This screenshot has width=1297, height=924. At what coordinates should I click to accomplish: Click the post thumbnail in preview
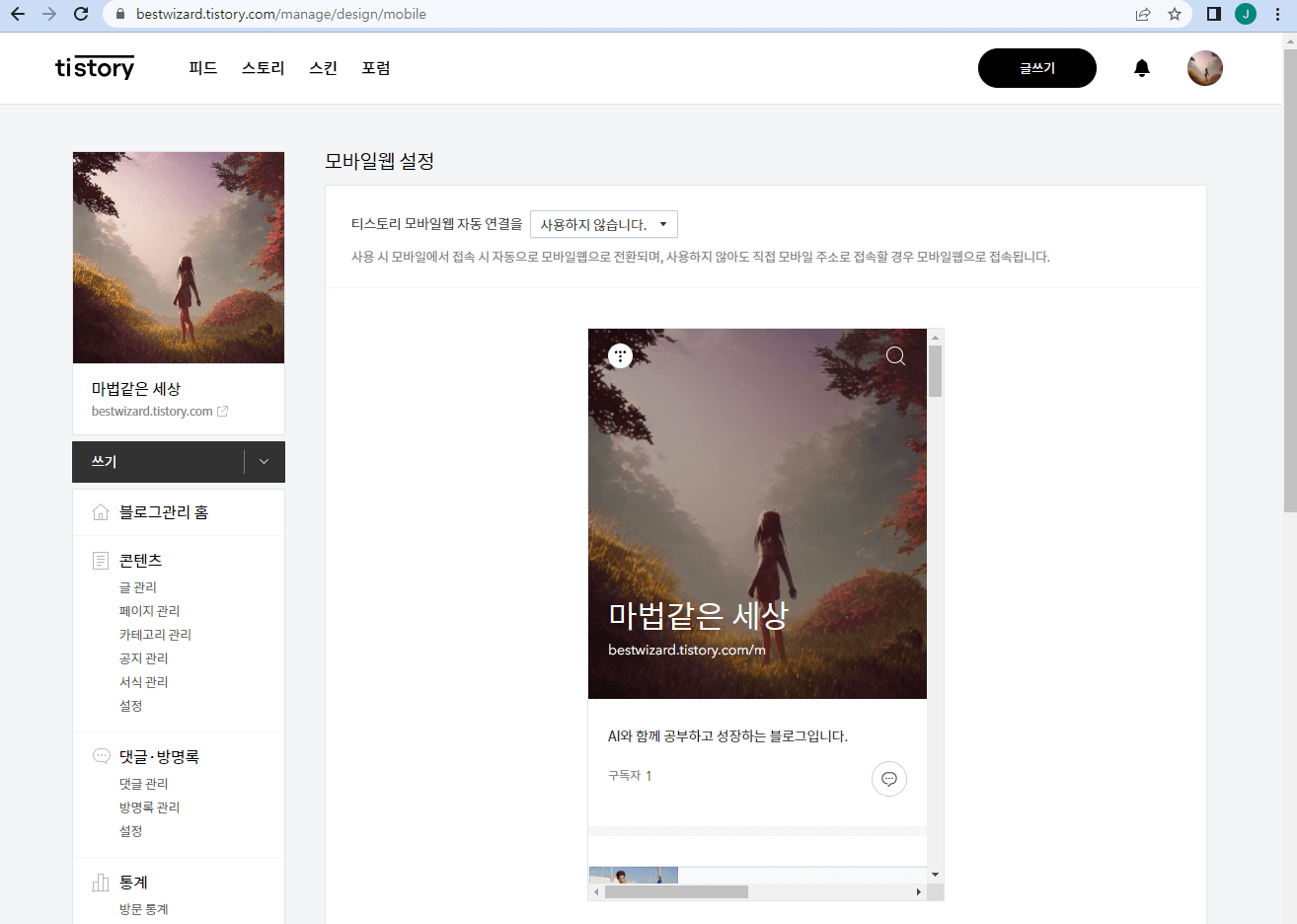click(634, 875)
